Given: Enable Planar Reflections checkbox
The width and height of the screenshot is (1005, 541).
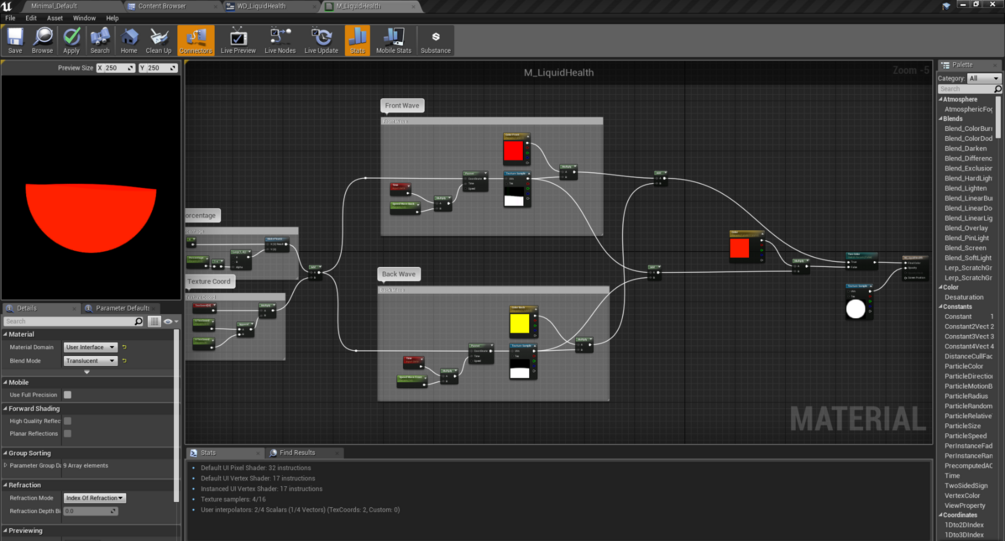Looking at the screenshot, I should point(67,434).
